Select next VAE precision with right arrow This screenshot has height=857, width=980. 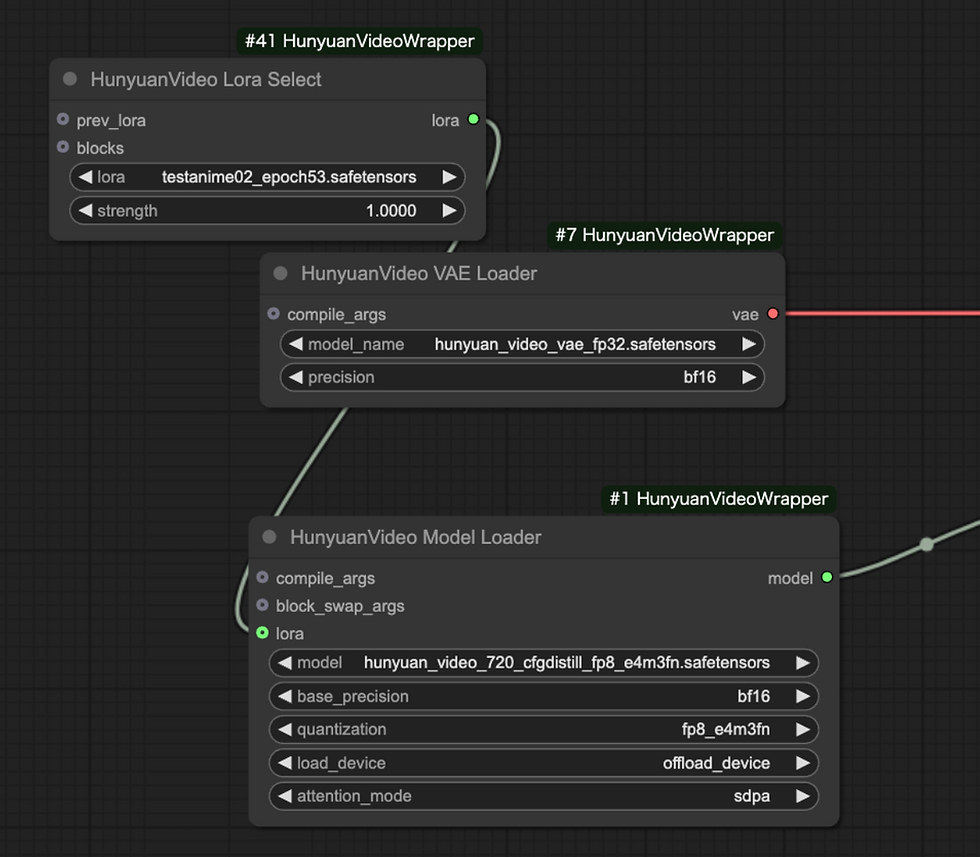(748, 377)
